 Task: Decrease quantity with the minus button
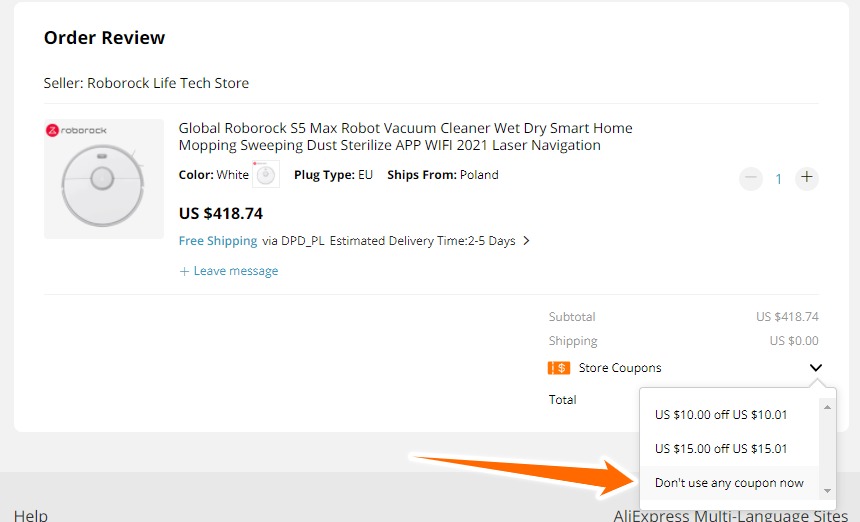[x=751, y=179]
